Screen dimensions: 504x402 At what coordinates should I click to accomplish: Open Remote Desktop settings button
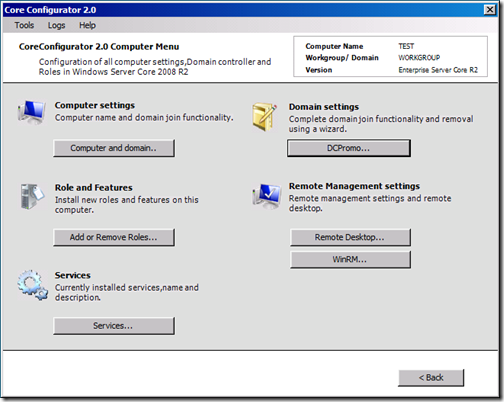point(350,237)
